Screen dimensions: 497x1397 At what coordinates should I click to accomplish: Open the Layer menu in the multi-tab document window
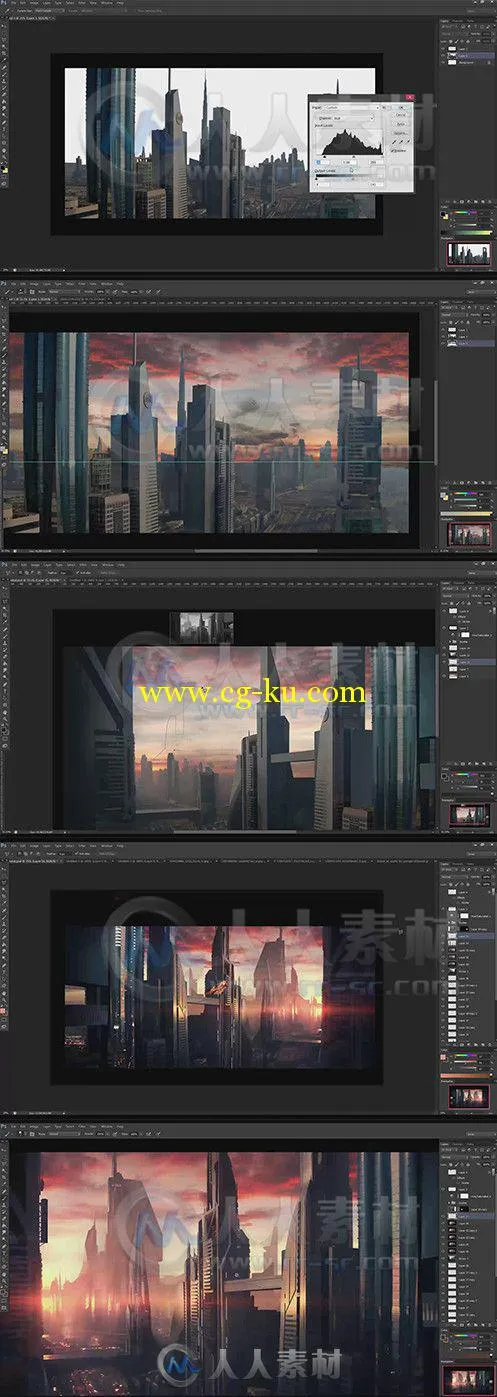(x=45, y=847)
